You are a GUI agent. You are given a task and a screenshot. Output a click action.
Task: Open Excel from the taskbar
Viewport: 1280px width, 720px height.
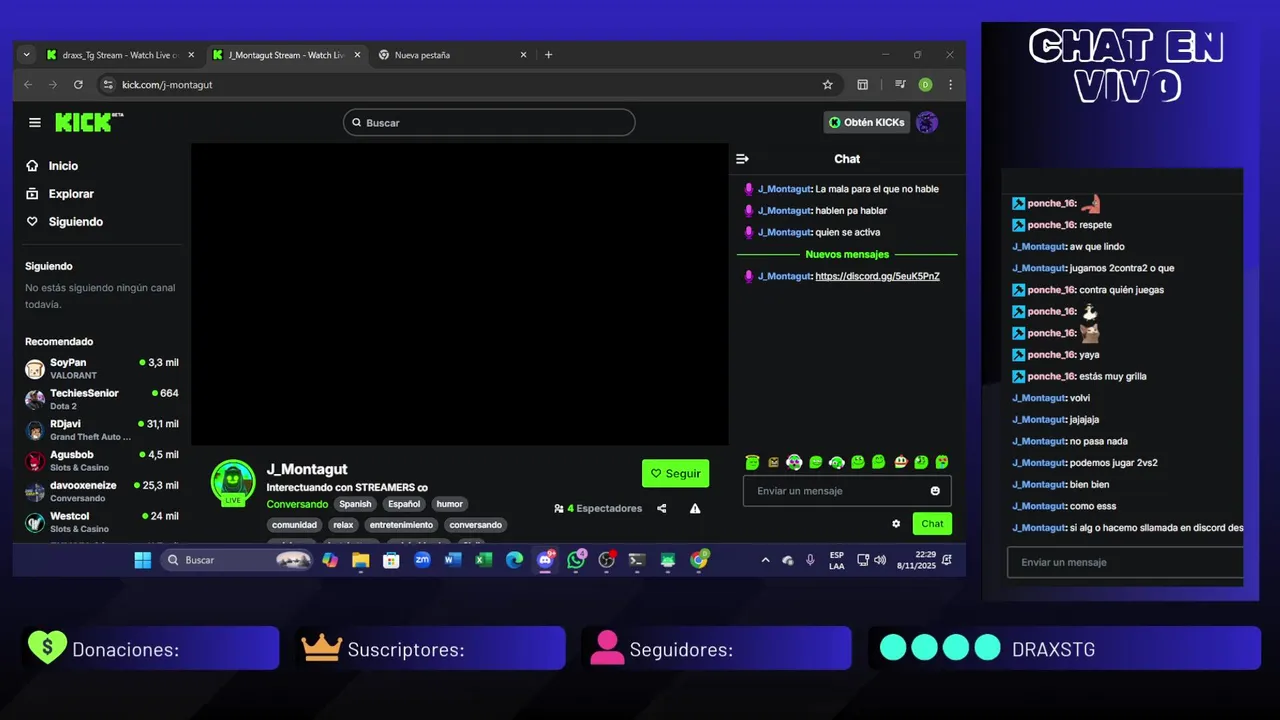(483, 560)
